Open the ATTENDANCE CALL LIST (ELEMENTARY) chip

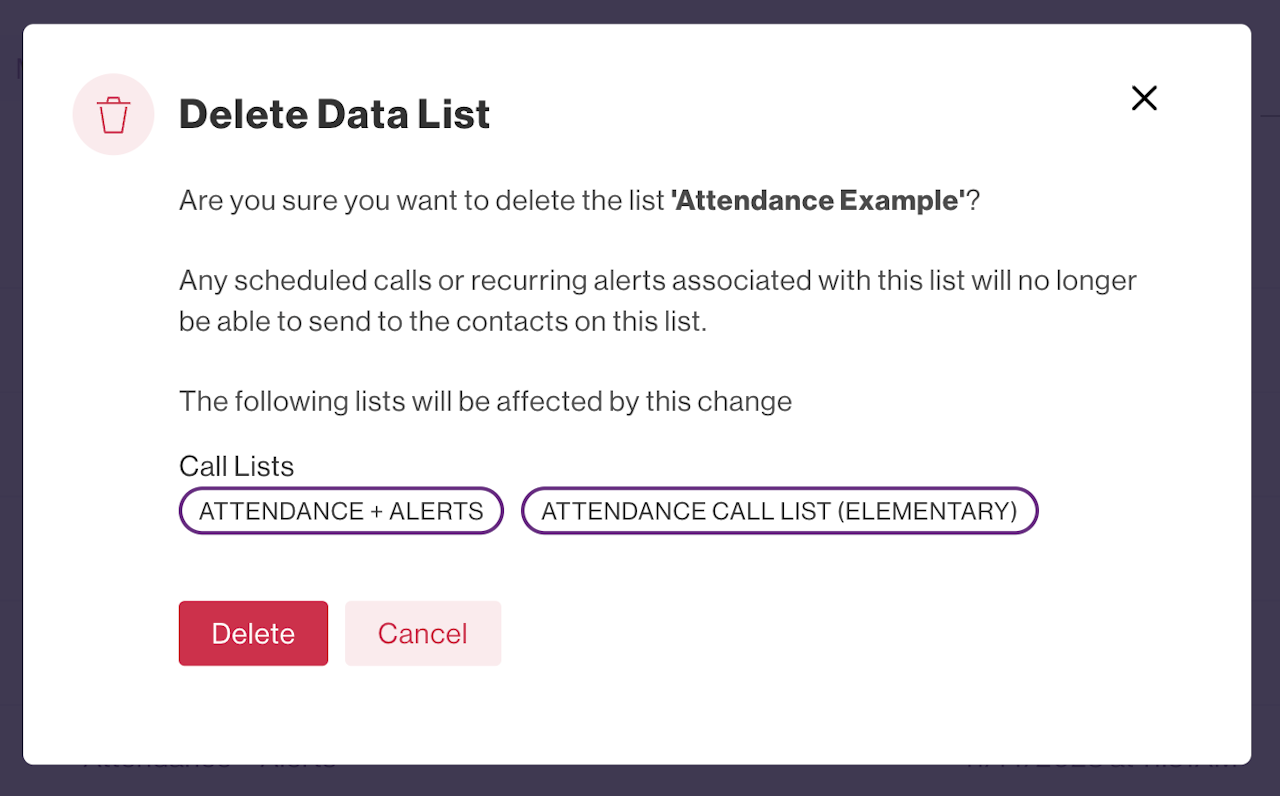[779, 511]
